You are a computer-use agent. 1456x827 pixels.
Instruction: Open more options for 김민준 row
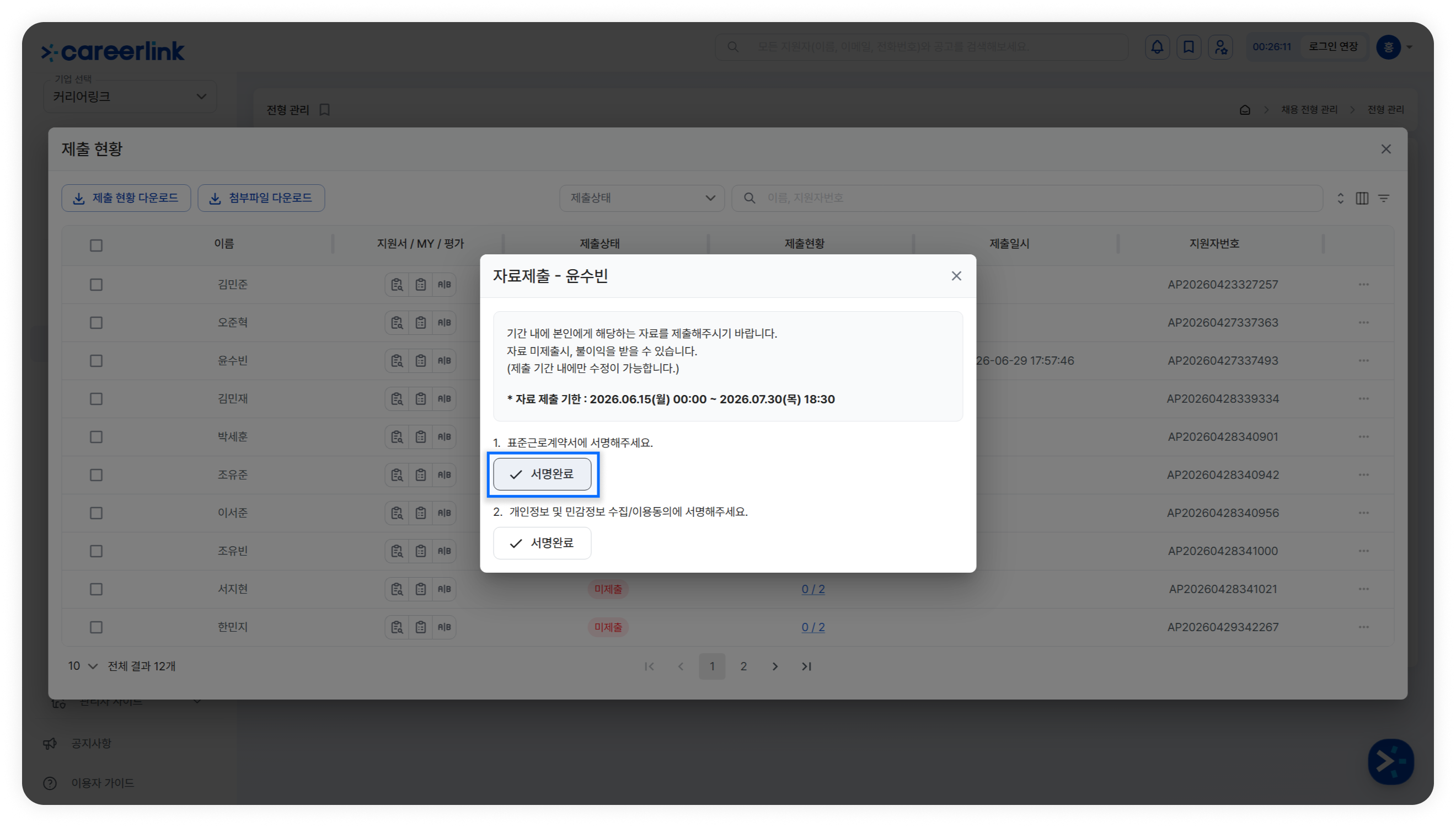click(x=1363, y=285)
